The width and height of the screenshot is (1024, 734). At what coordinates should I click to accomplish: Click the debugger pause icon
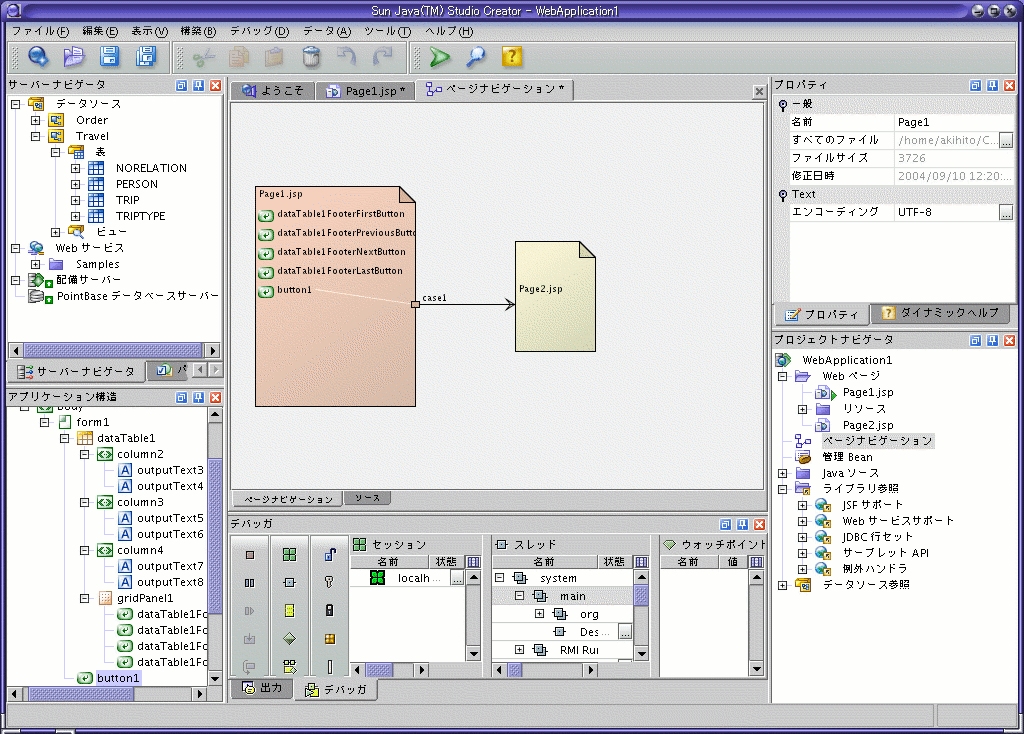click(249, 583)
